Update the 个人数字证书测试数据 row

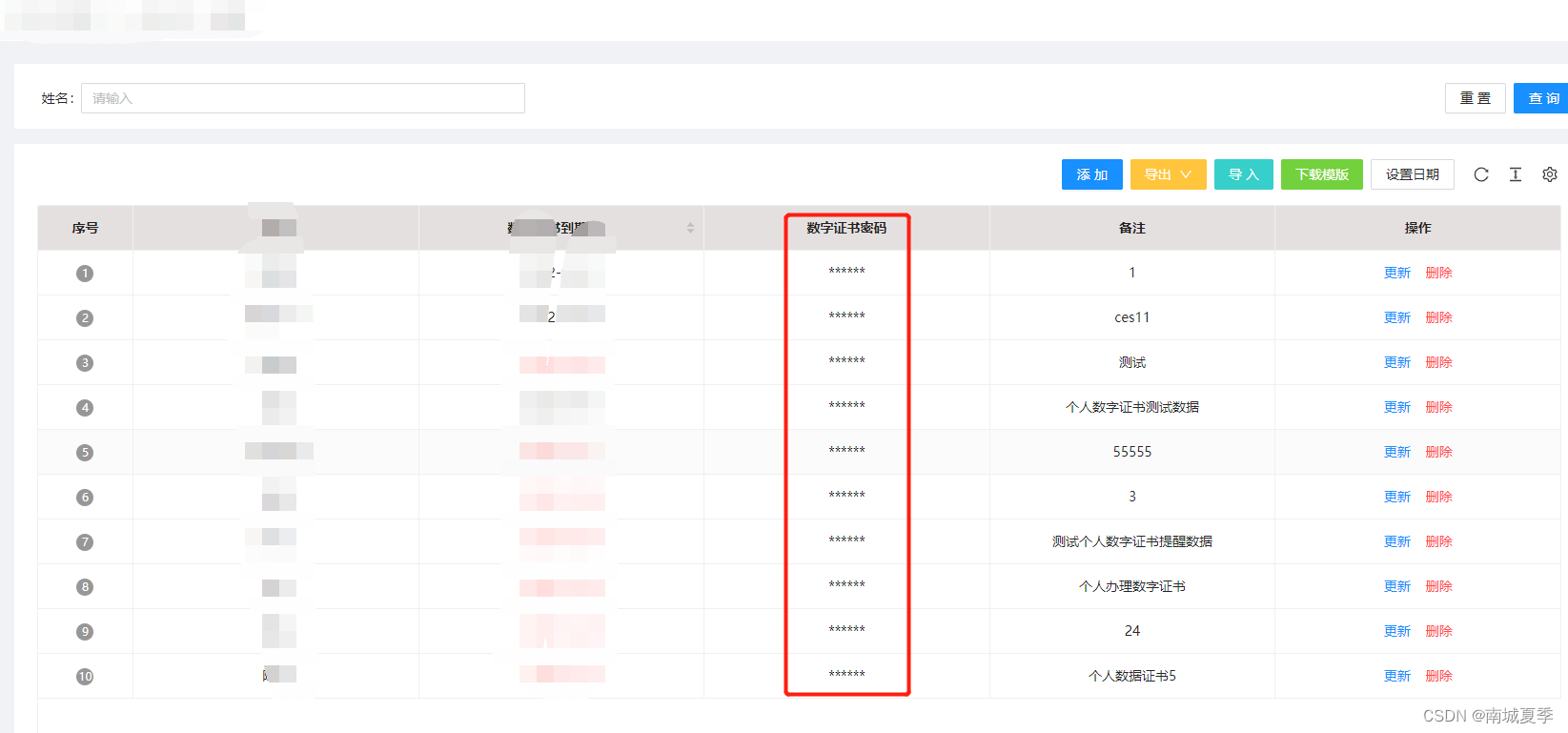pyautogui.click(x=1397, y=407)
